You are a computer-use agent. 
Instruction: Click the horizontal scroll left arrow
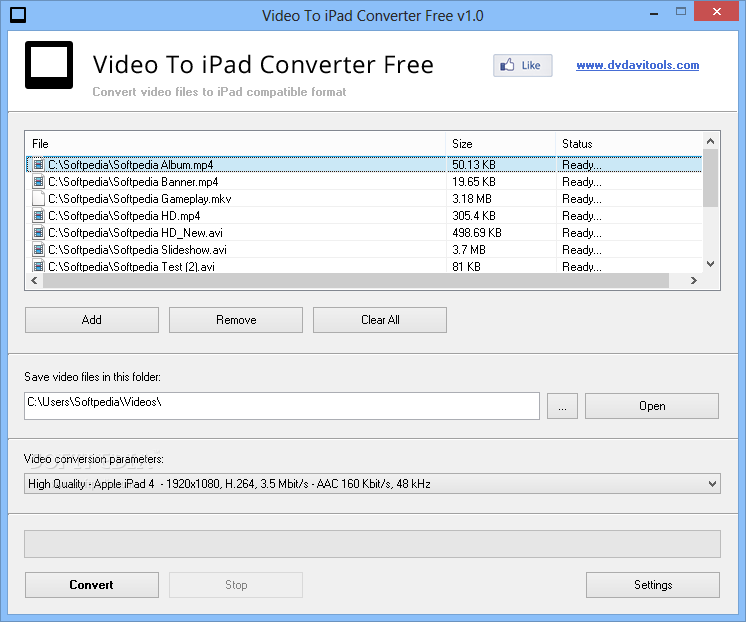pos(34,280)
